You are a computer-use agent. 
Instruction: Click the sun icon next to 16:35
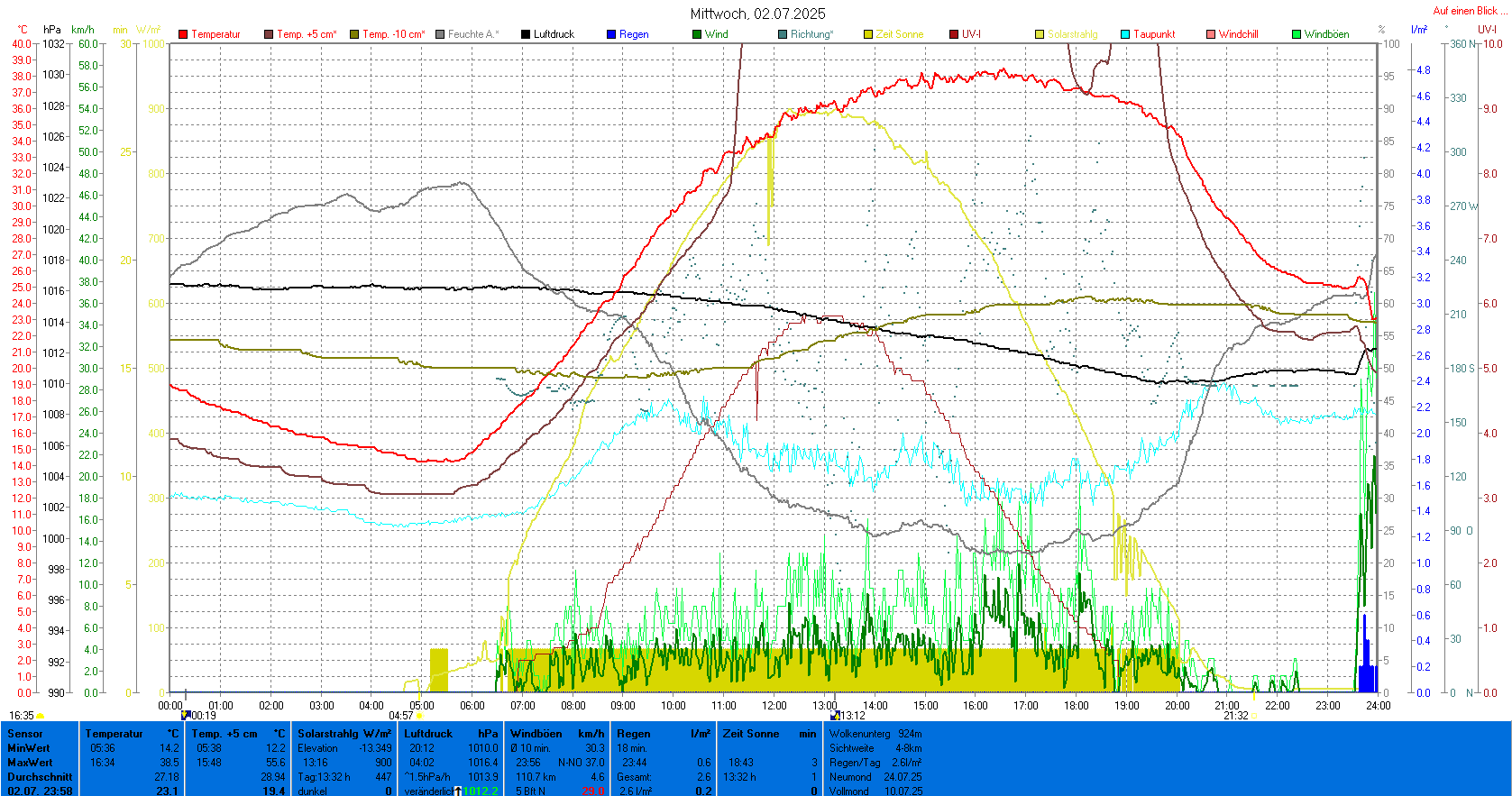coord(41,716)
